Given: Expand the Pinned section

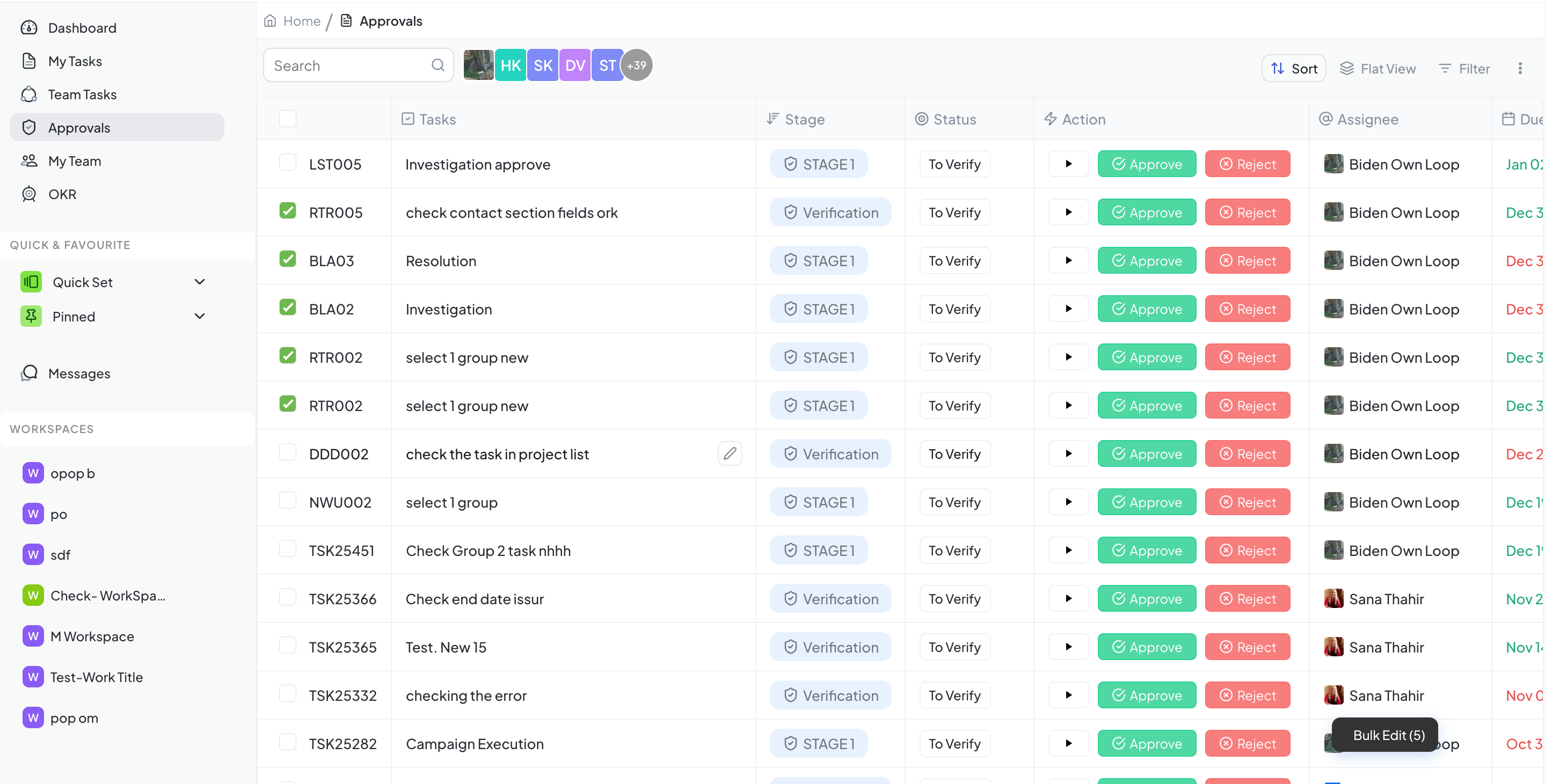Looking at the screenshot, I should (200, 316).
